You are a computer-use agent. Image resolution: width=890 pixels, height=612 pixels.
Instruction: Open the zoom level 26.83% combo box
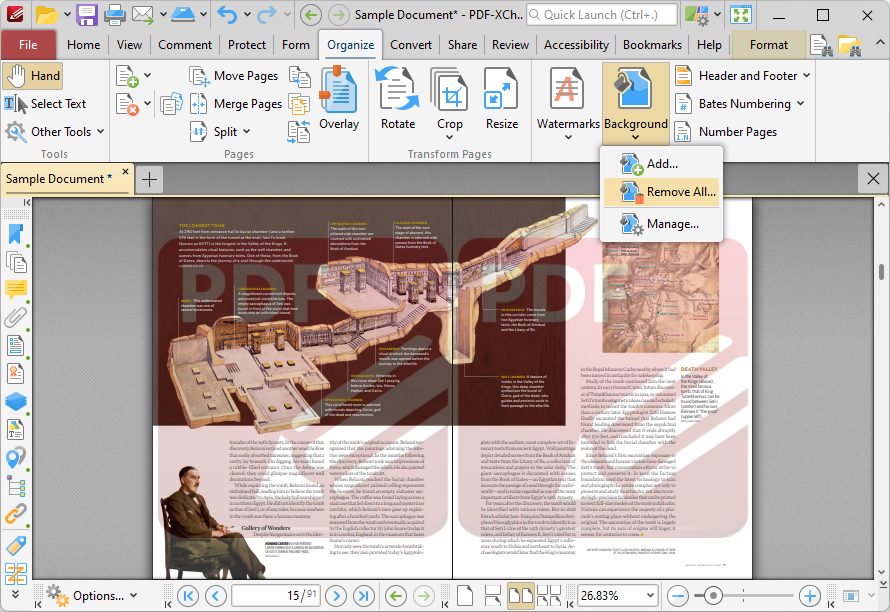pyautogui.click(x=618, y=596)
